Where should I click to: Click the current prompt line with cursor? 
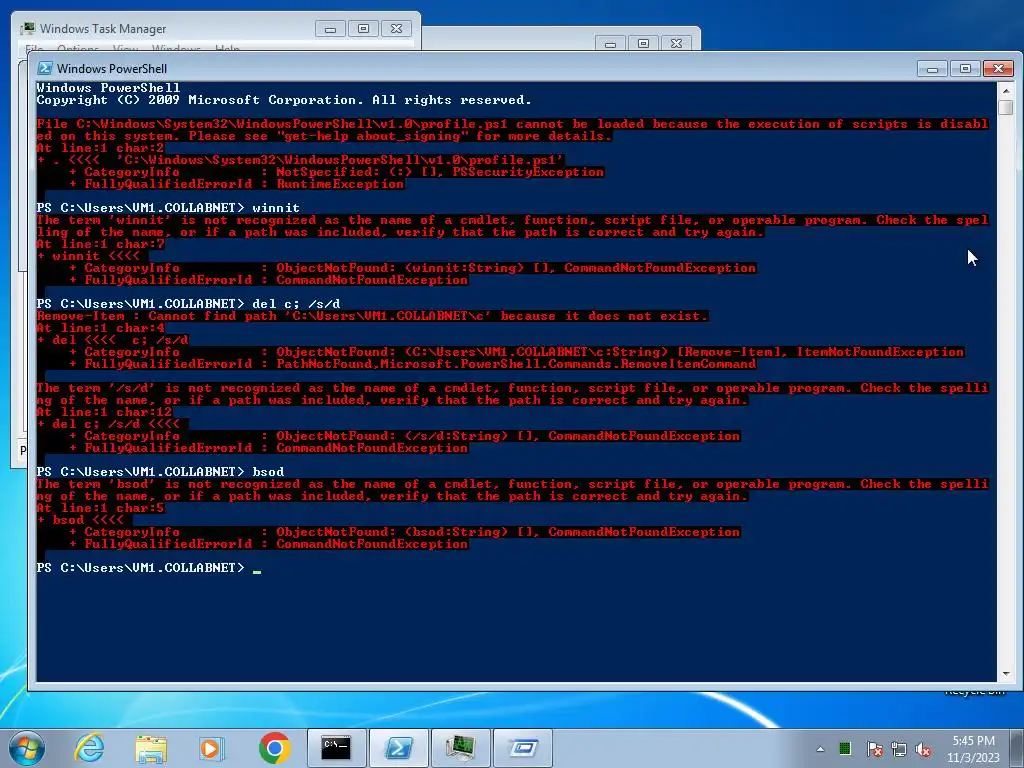(149, 568)
